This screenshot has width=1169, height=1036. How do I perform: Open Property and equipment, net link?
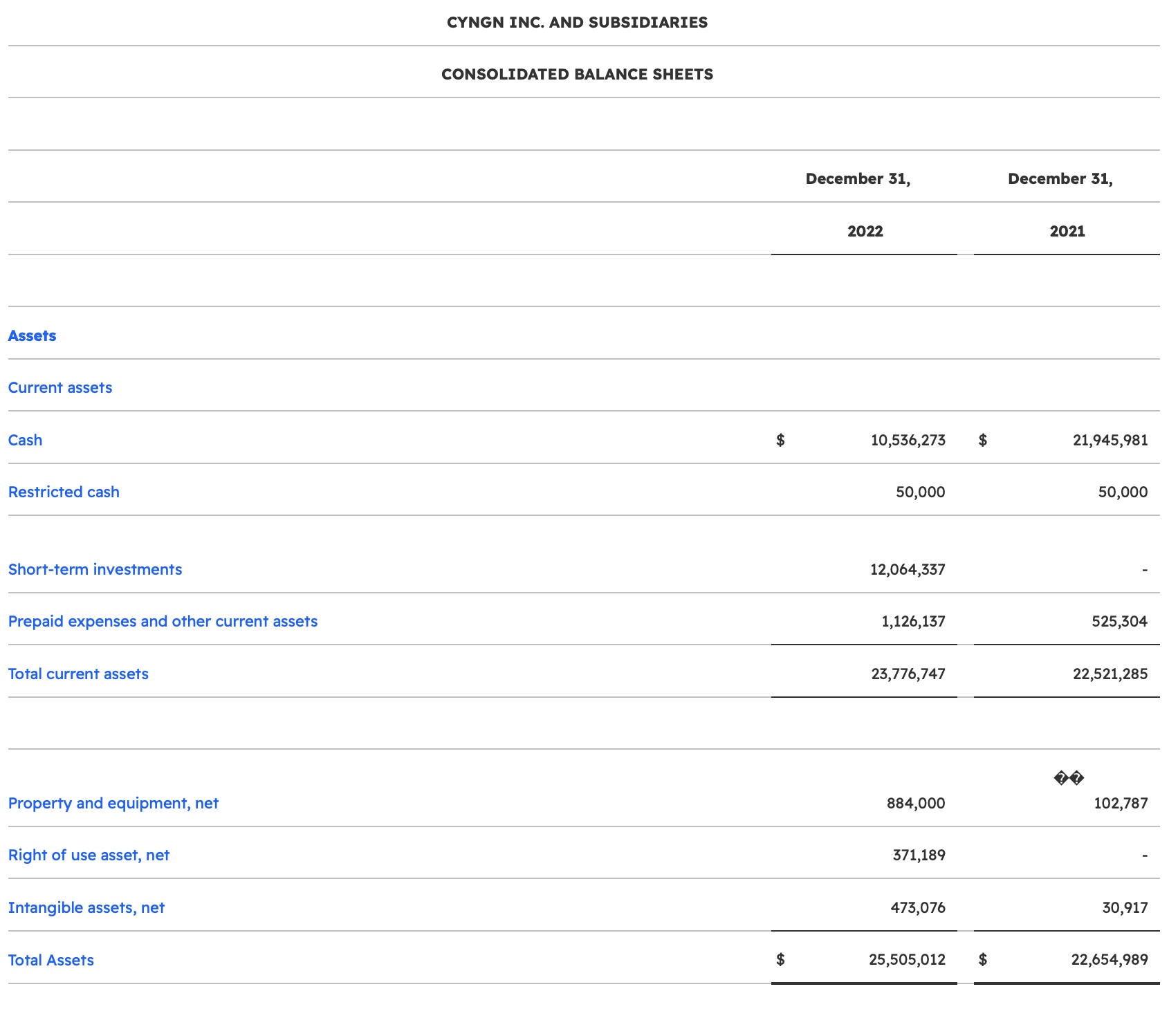113,803
